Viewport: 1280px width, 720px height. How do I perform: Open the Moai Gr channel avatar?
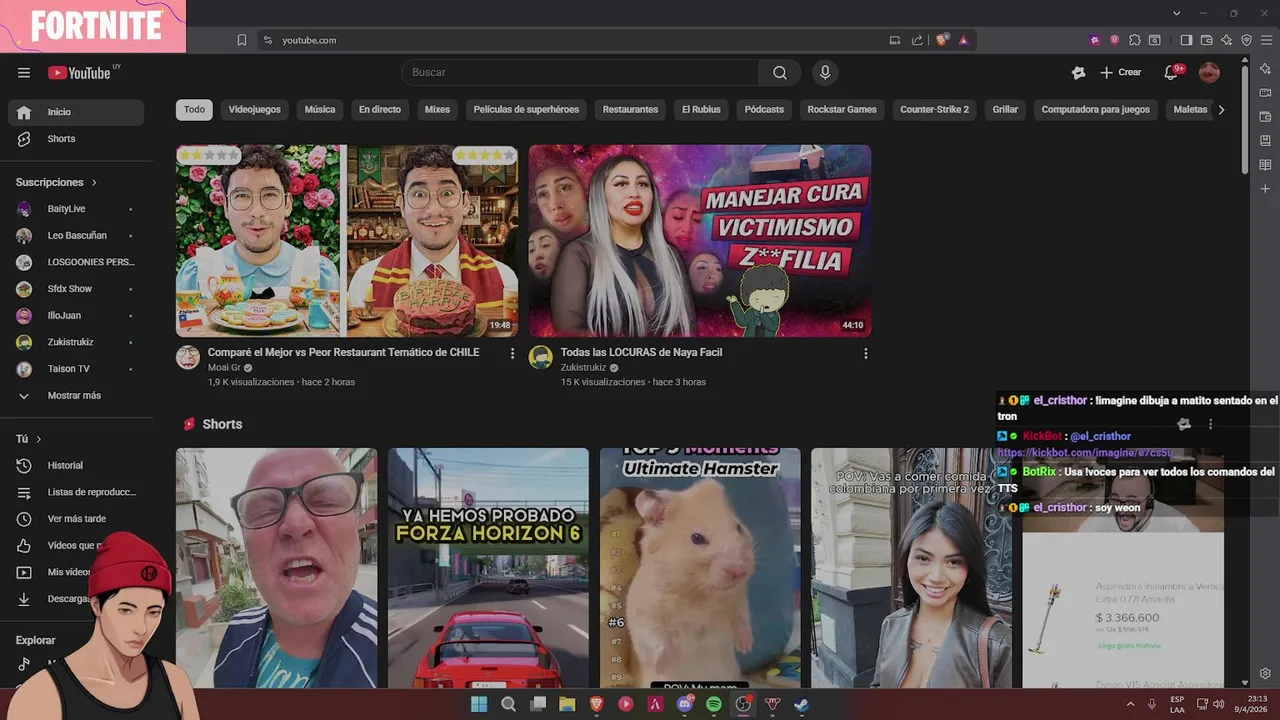[188, 358]
